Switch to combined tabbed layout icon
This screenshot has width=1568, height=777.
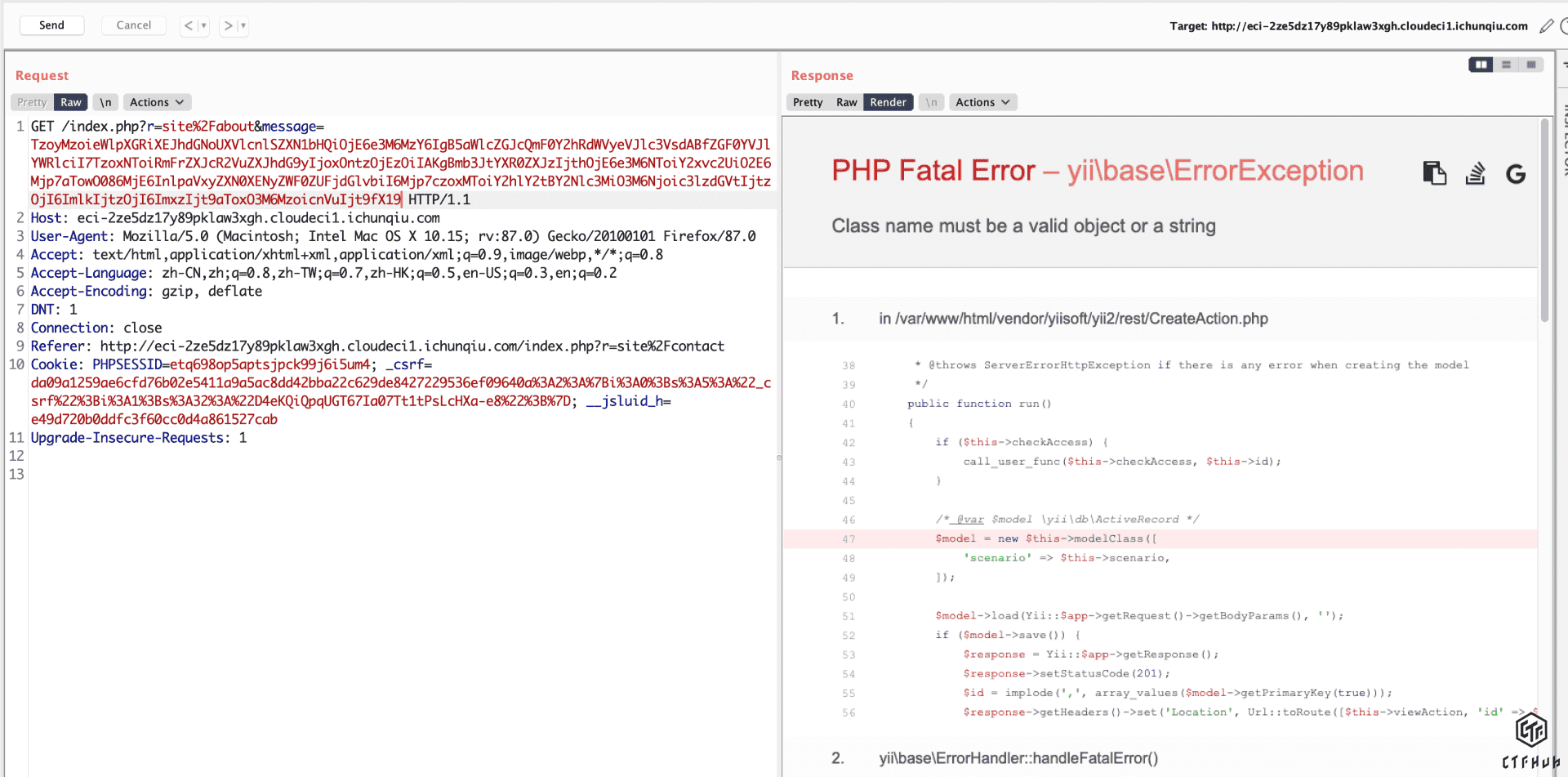(1531, 65)
